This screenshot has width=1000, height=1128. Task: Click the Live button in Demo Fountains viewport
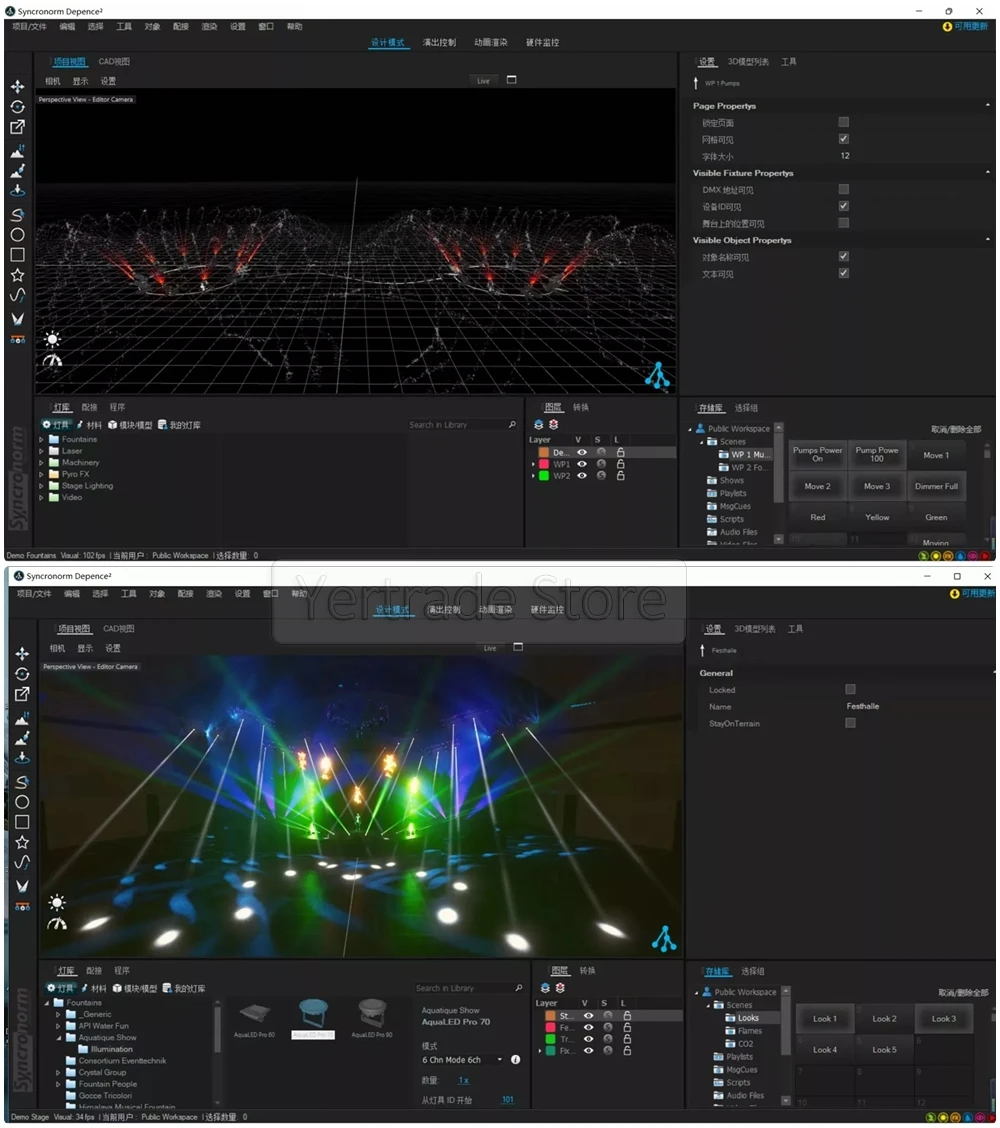tap(483, 81)
